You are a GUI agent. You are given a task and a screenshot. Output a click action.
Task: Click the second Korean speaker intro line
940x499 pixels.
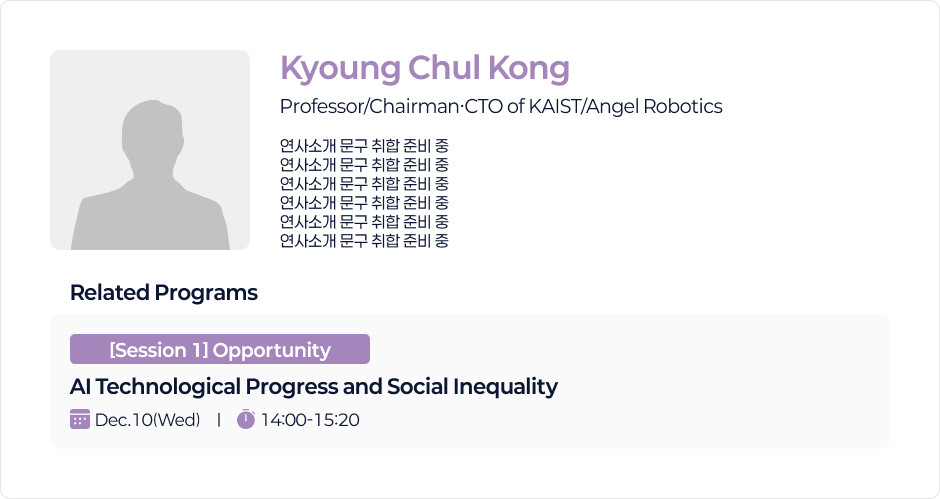[364, 165]
